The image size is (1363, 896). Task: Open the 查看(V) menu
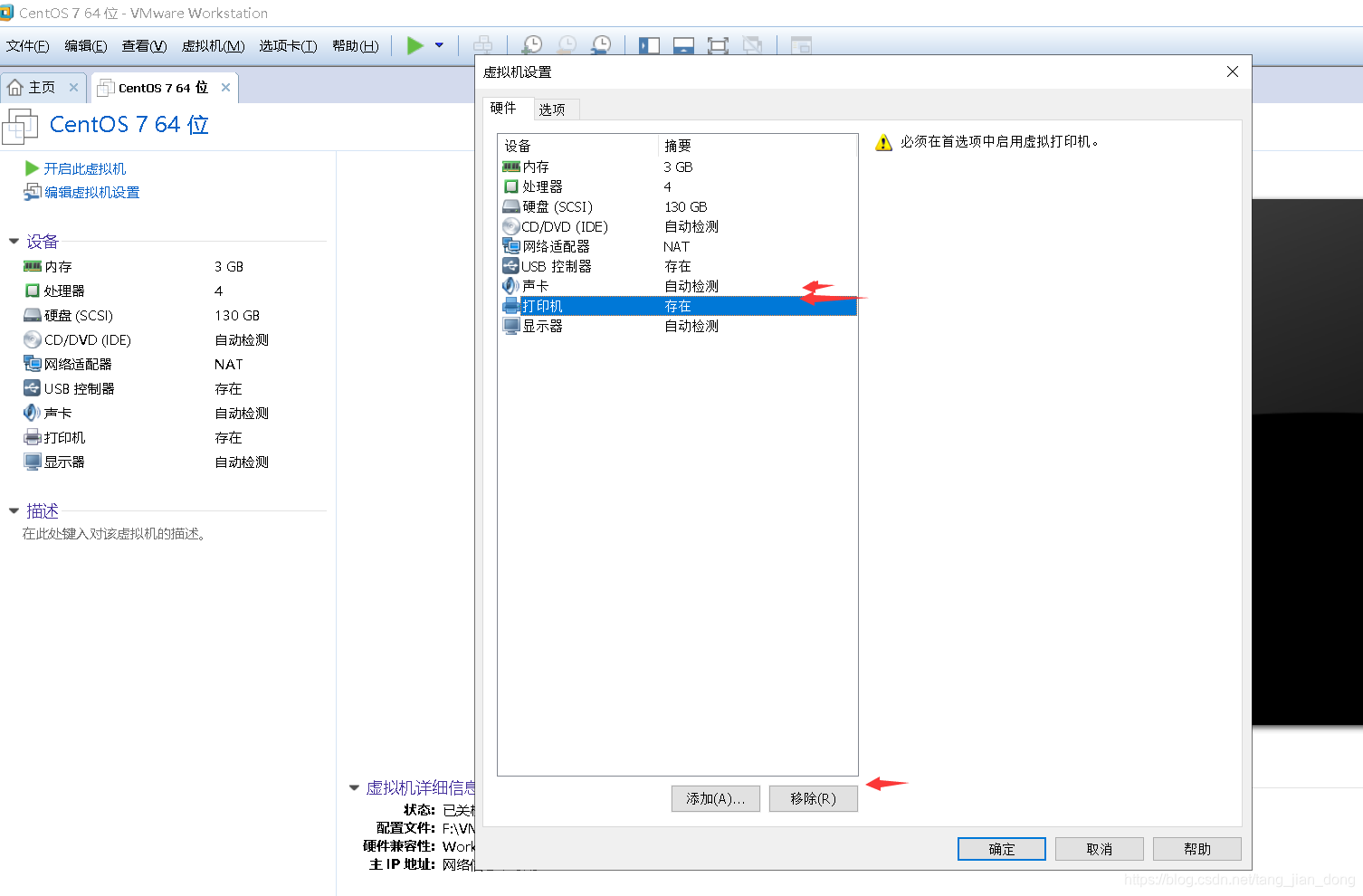pyautogui.click(x=144, y=46)
